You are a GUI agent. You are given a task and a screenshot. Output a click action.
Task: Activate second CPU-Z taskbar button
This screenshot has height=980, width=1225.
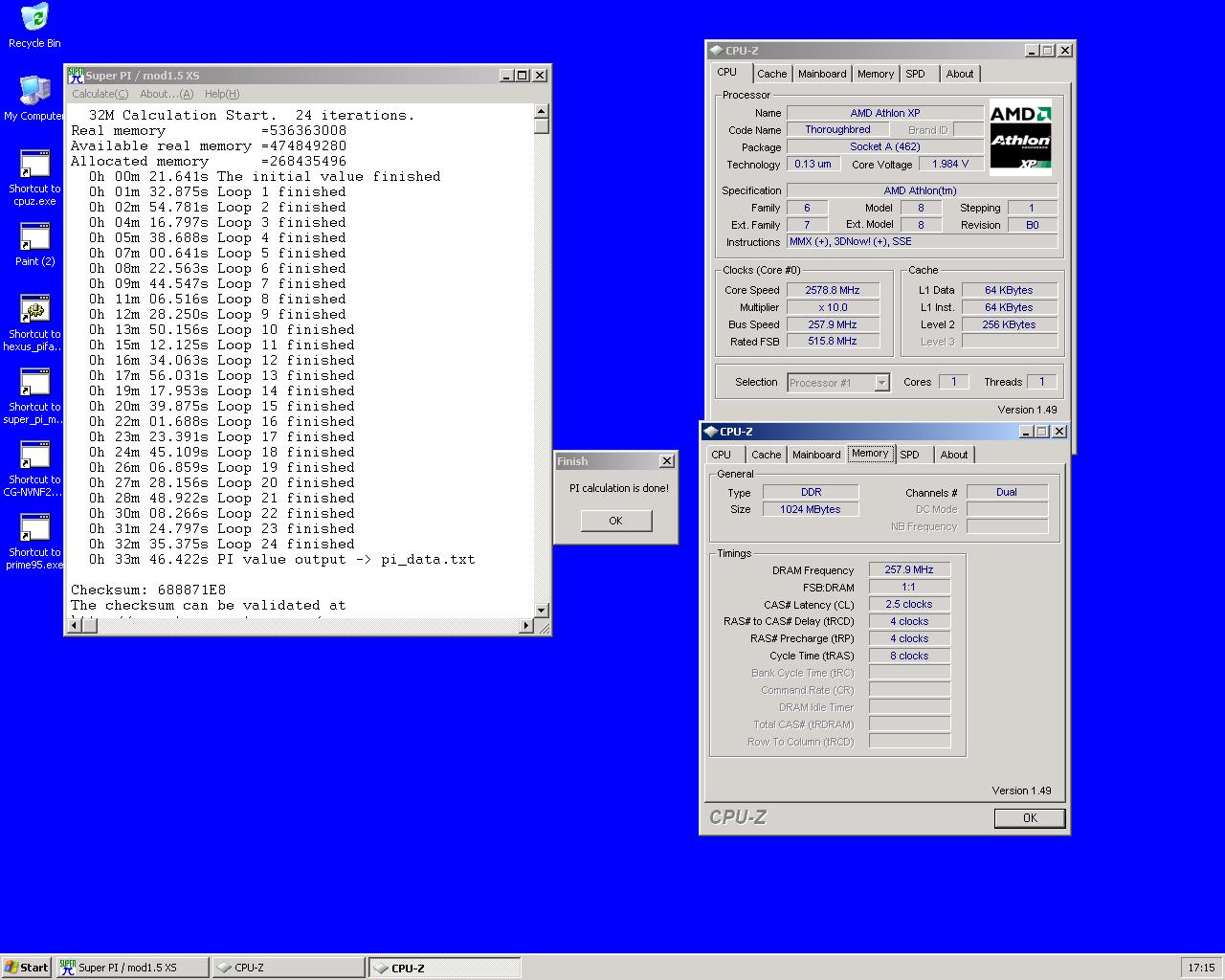[445, 968]
